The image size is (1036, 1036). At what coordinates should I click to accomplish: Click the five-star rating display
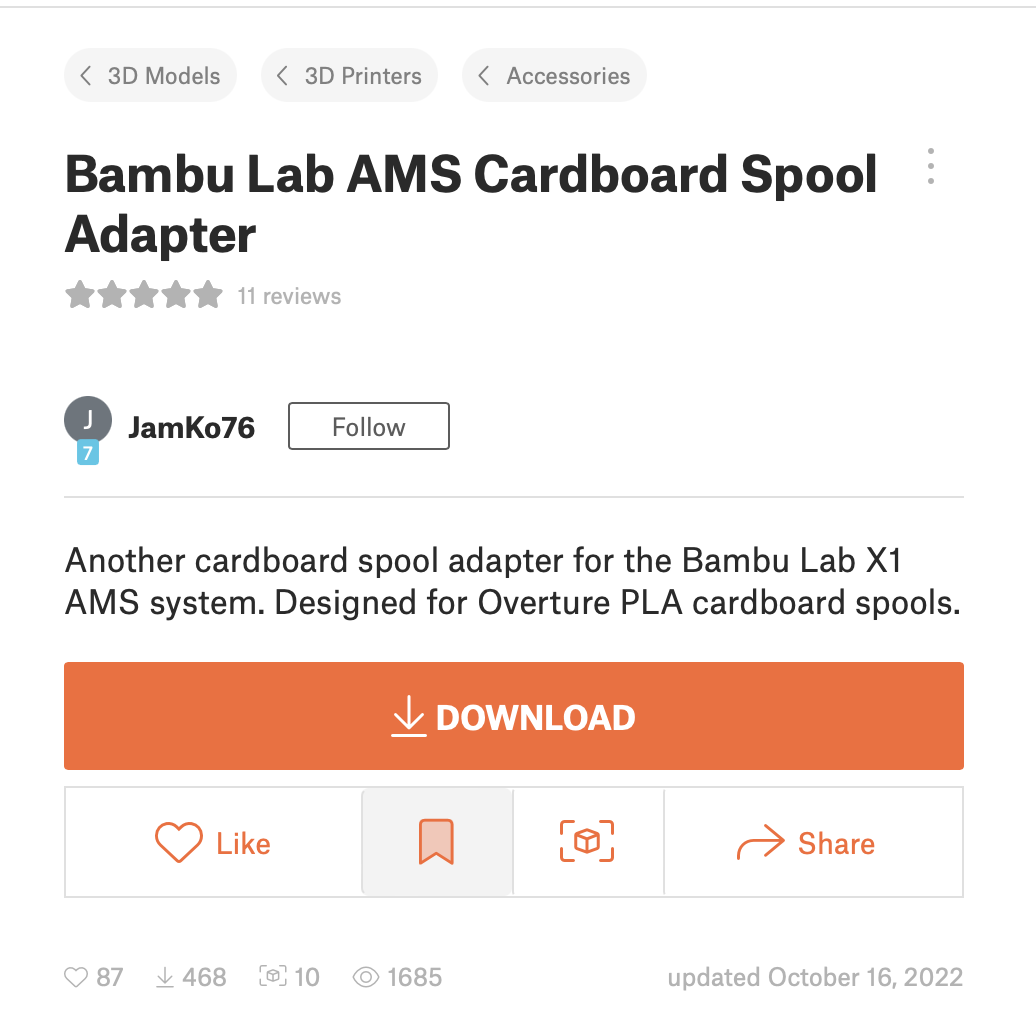(x=144, y=295)
